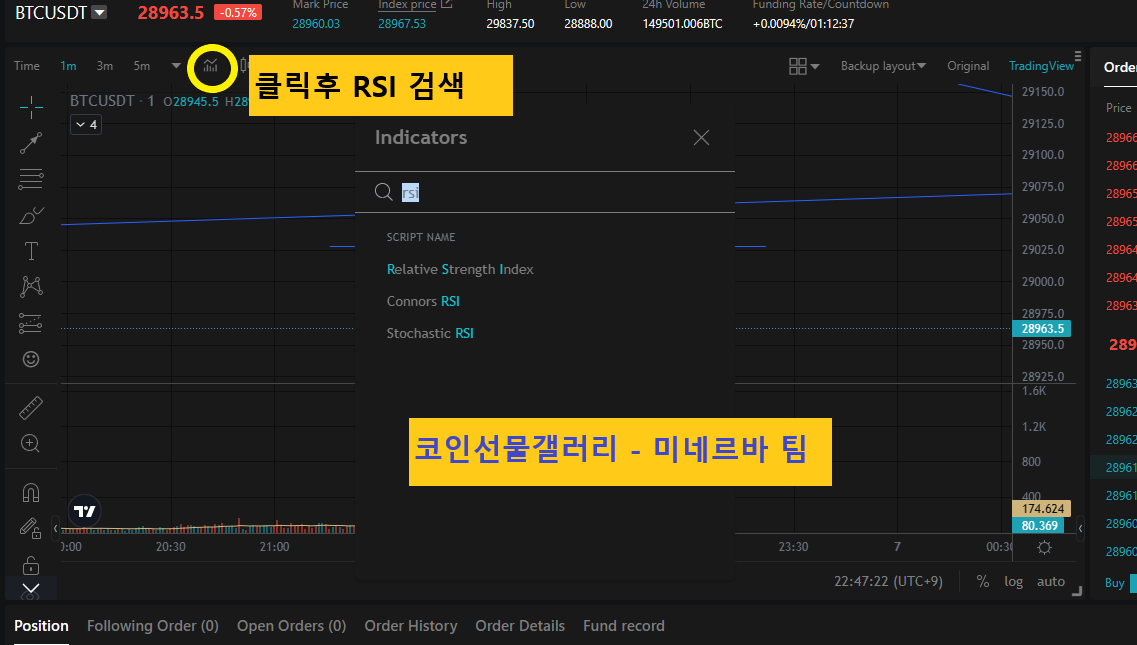The image size is (1137, 645).
Task: Select the 1m timeframe
Action: pyautogui.click(x=68, y=66)
